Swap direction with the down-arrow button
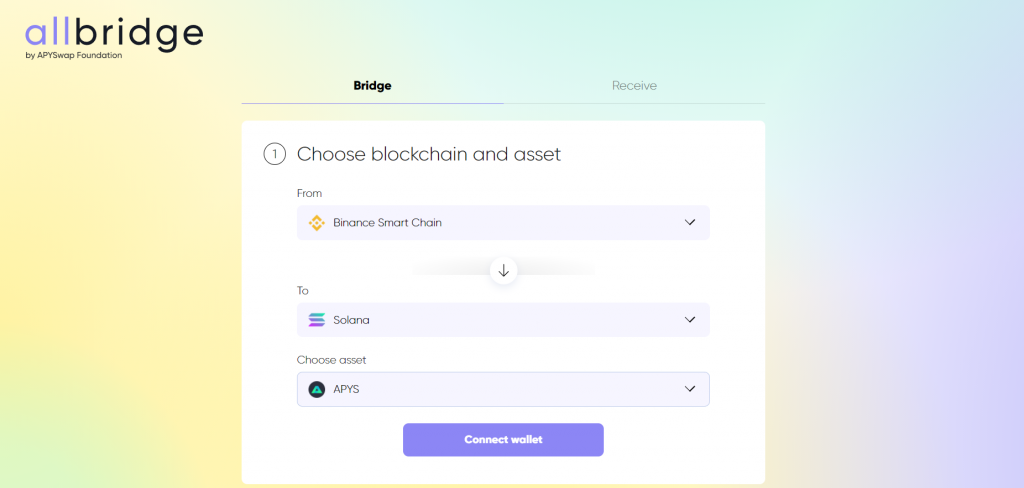The image size is (1024, 488). (504, 270)
